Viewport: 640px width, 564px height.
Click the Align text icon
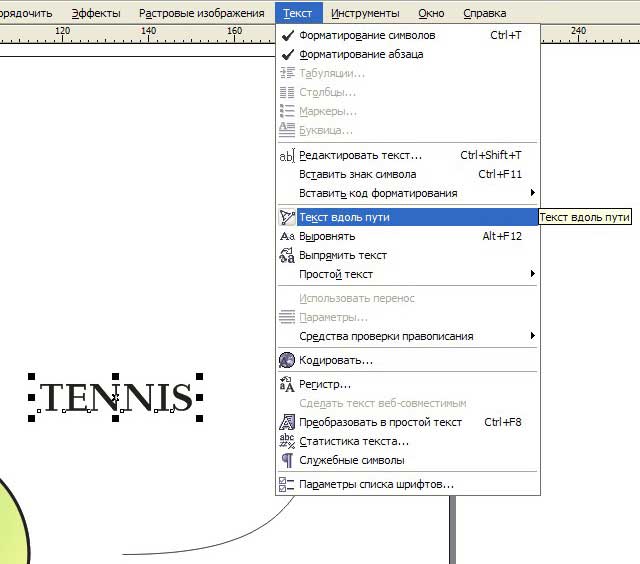[x=287, y=236]
